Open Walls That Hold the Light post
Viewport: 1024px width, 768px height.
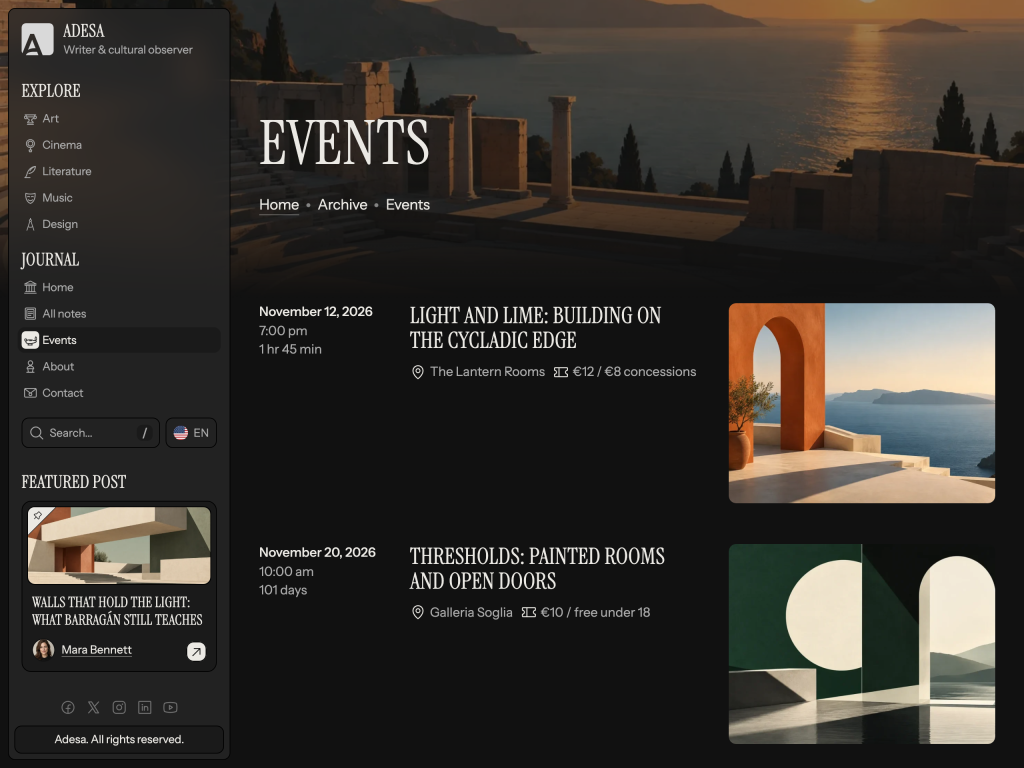(118, 611)
